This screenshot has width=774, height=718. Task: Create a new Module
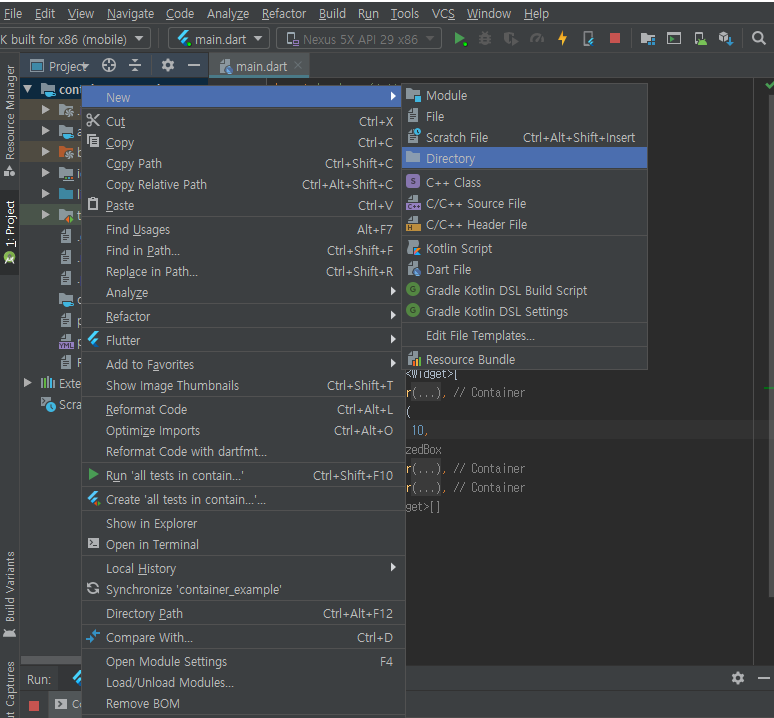click(x=524, y=95)
